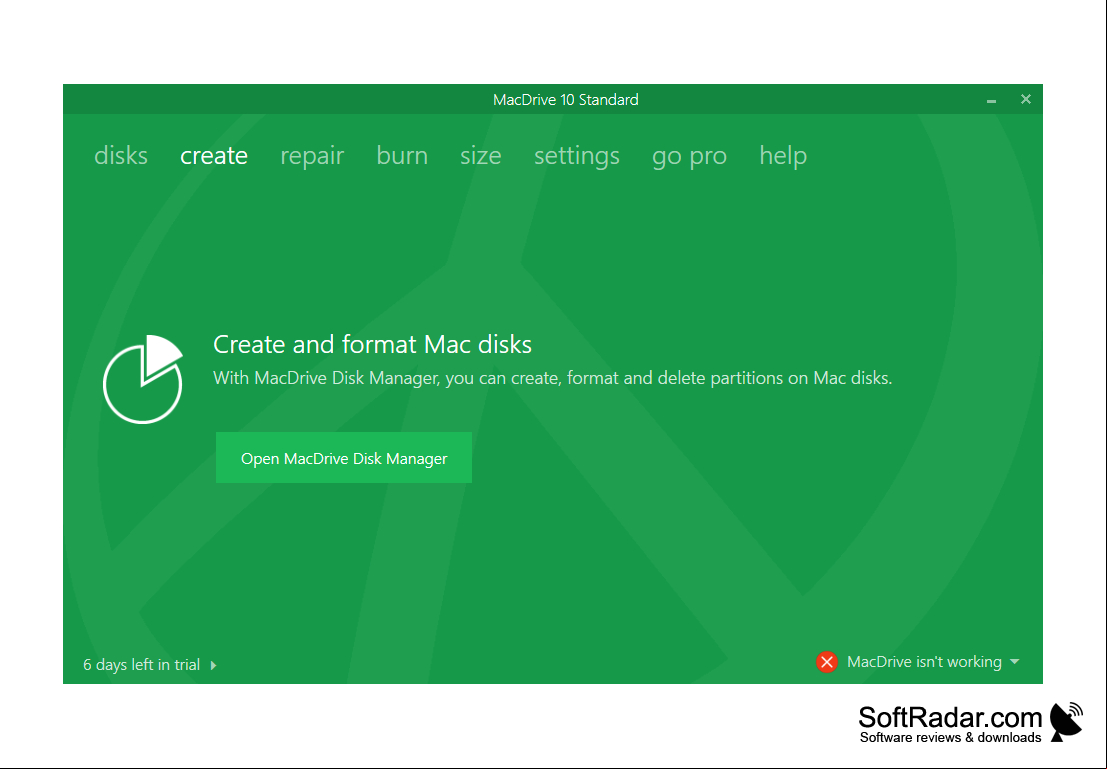Viewport: 1107px width, 769px height.
Task: Switch to the disks tab
Action: 121,155
